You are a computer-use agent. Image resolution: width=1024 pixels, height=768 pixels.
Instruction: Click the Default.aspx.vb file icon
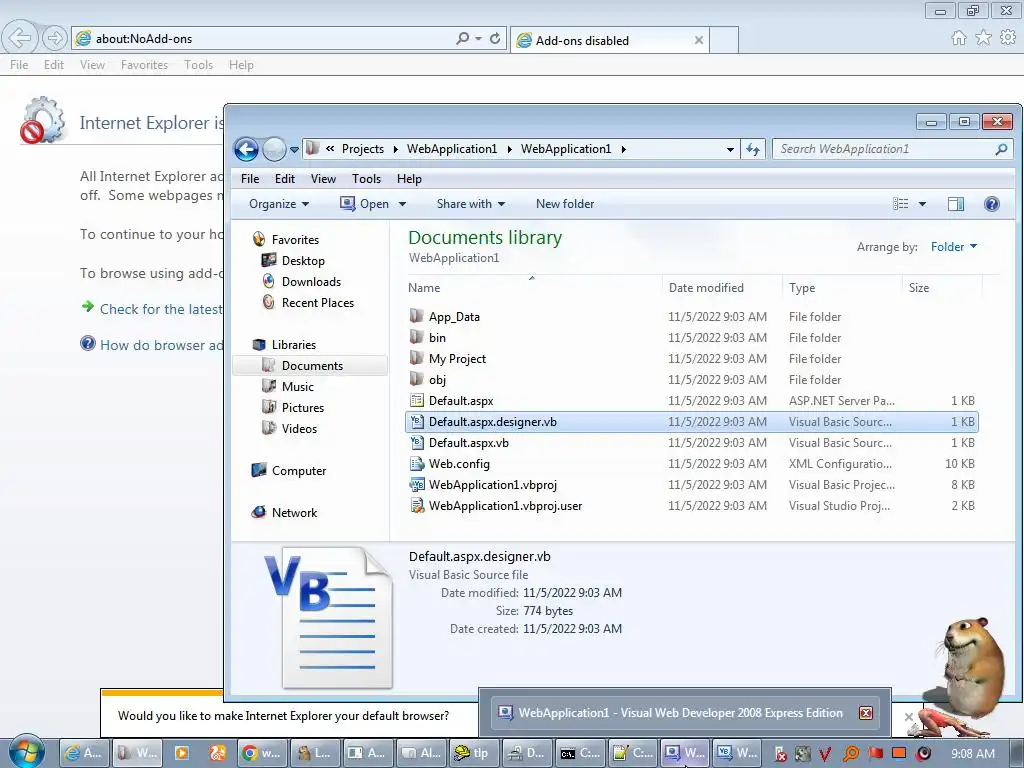(x=417, y=442)
